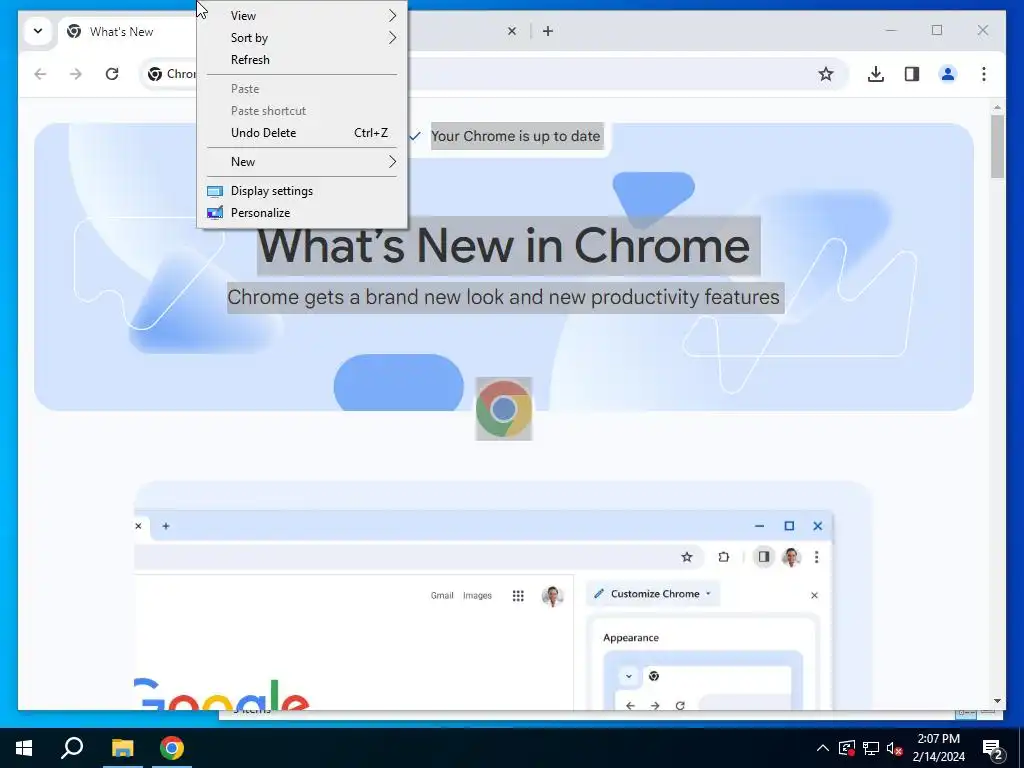Open a new tab with plus button

pos(548,31)
